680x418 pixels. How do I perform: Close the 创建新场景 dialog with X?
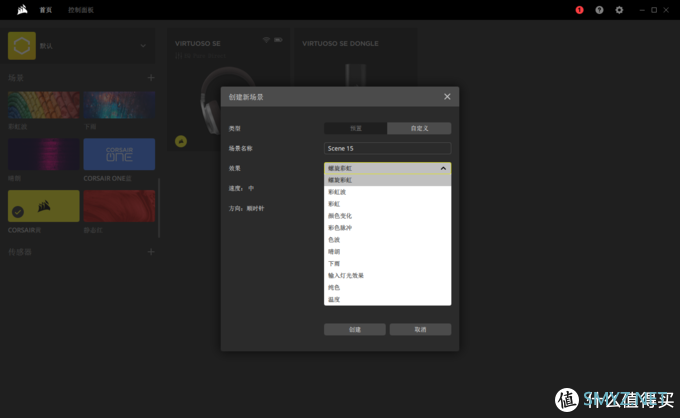point(447,97)
